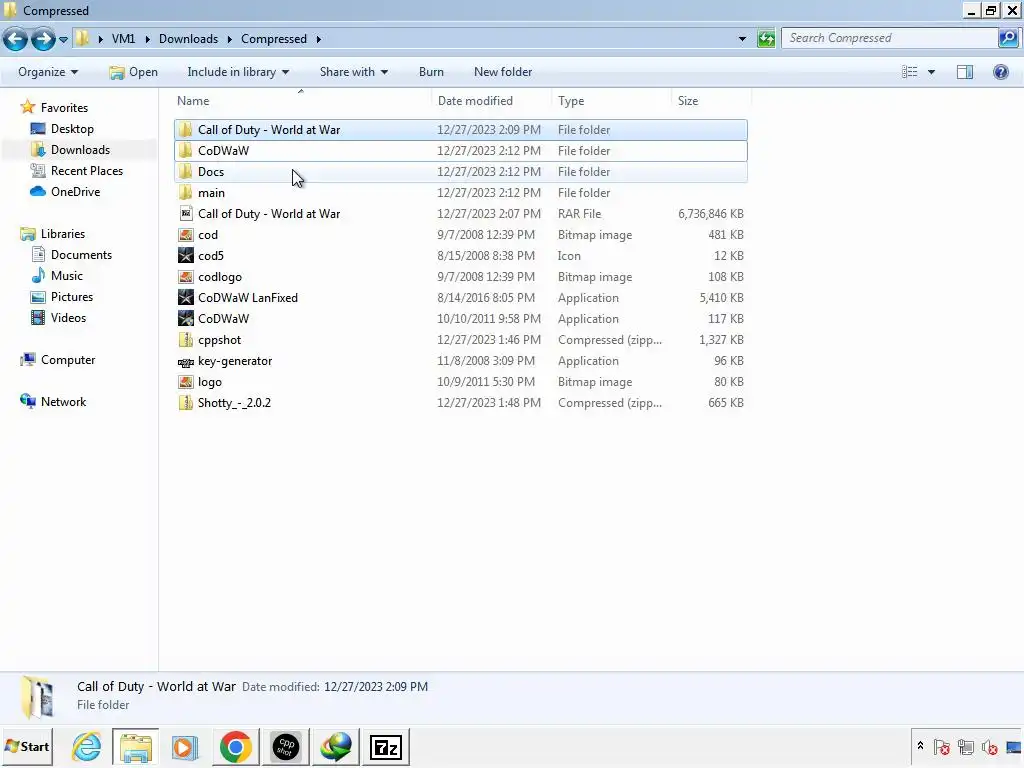Open cppshot app from taskbar
The width and height of the screenshot is (1024, 768).
tap(285, 746)
